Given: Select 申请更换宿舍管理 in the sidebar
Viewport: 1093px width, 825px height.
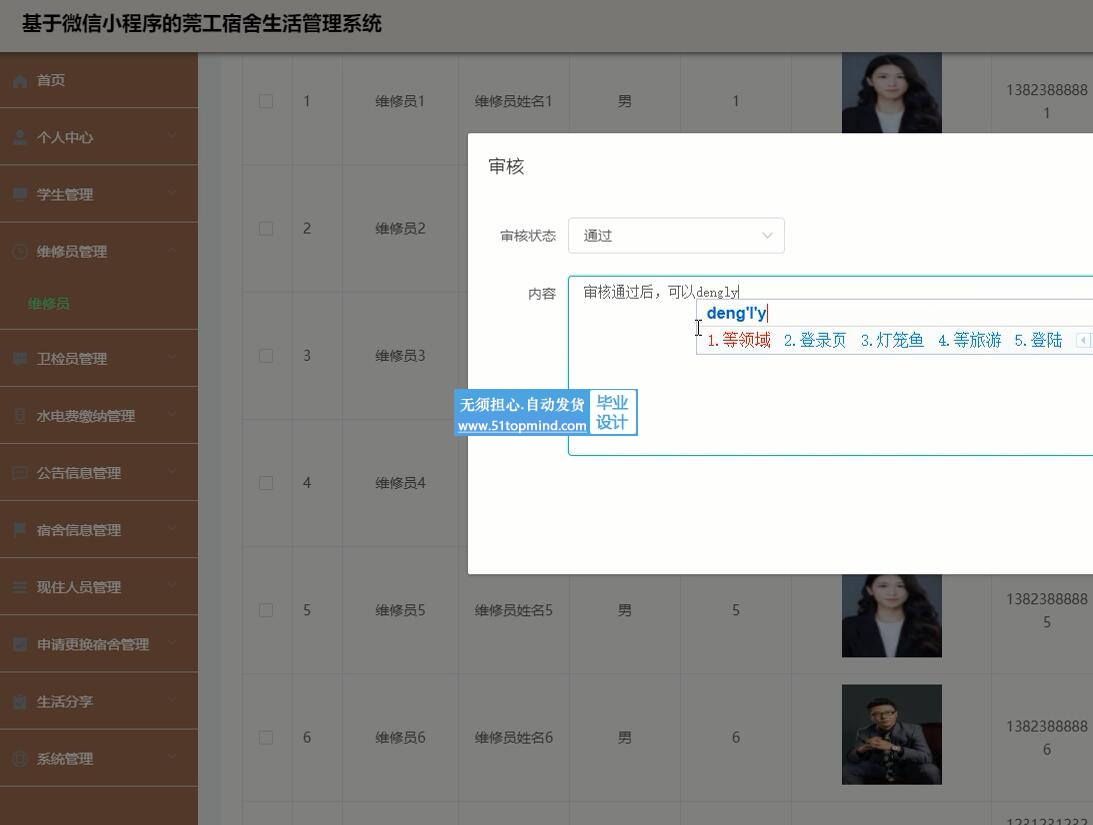Looking at the screenshot, I should (92, 644).
